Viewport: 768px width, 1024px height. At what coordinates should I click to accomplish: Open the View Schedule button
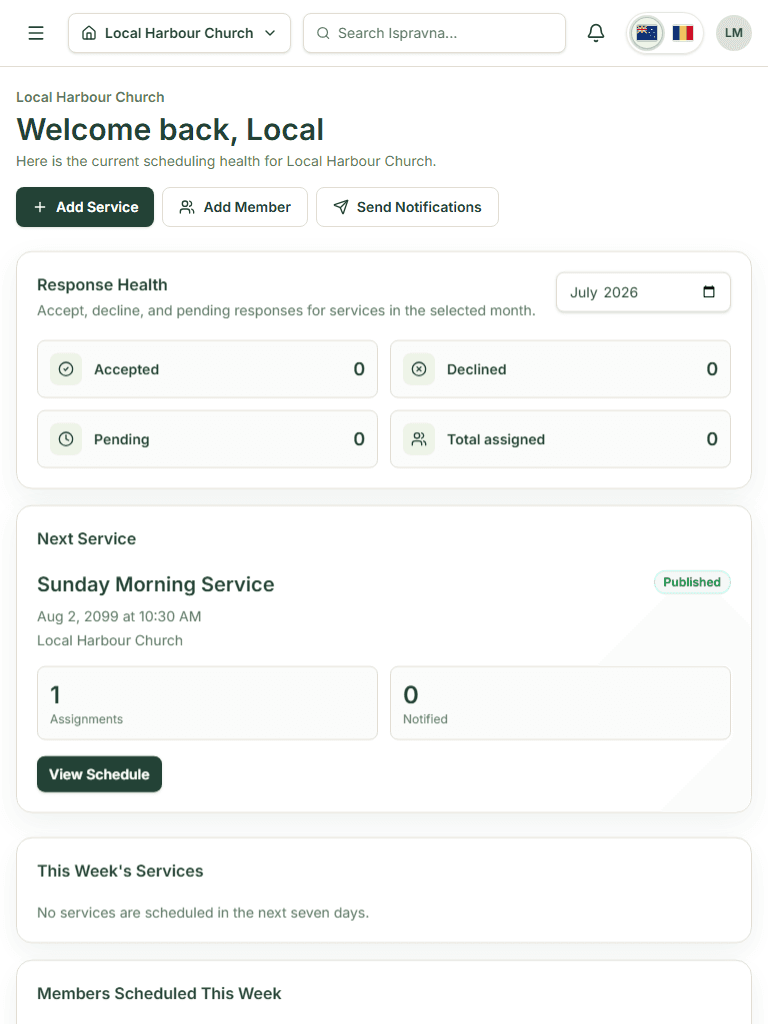(x=99, y=774)
